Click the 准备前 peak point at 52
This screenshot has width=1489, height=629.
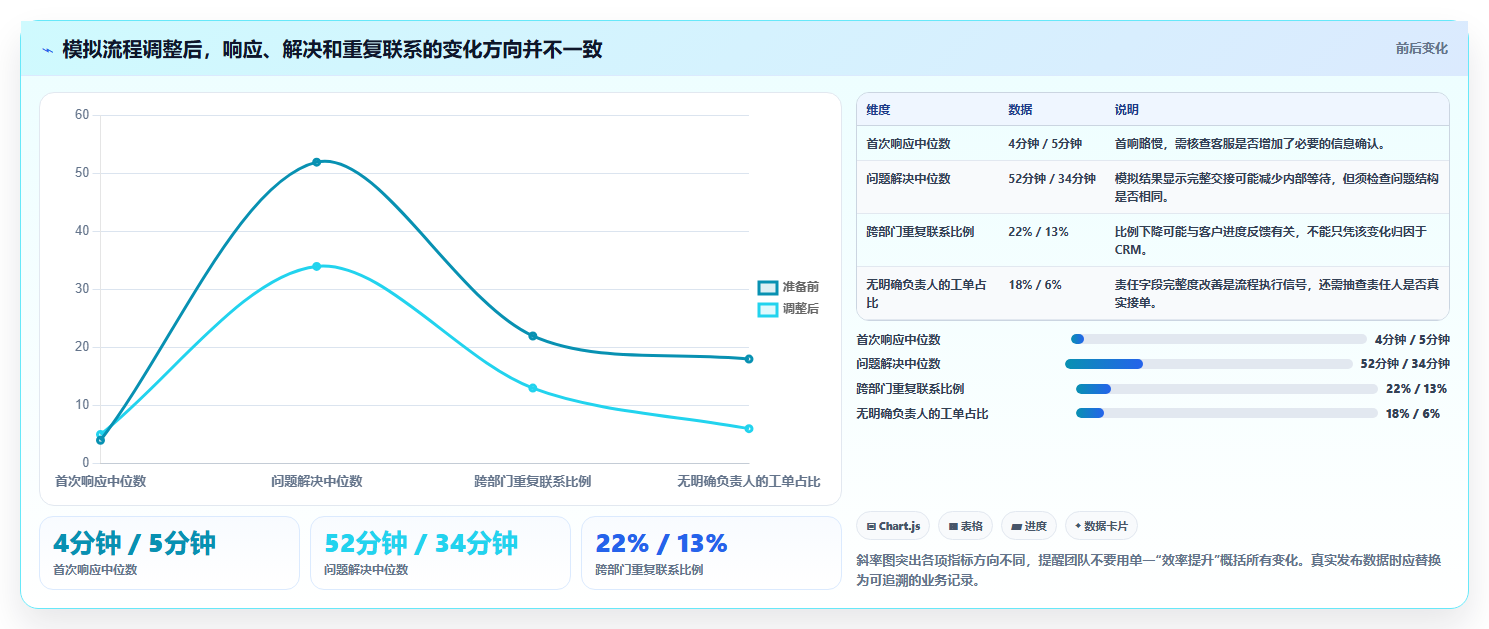317,162
